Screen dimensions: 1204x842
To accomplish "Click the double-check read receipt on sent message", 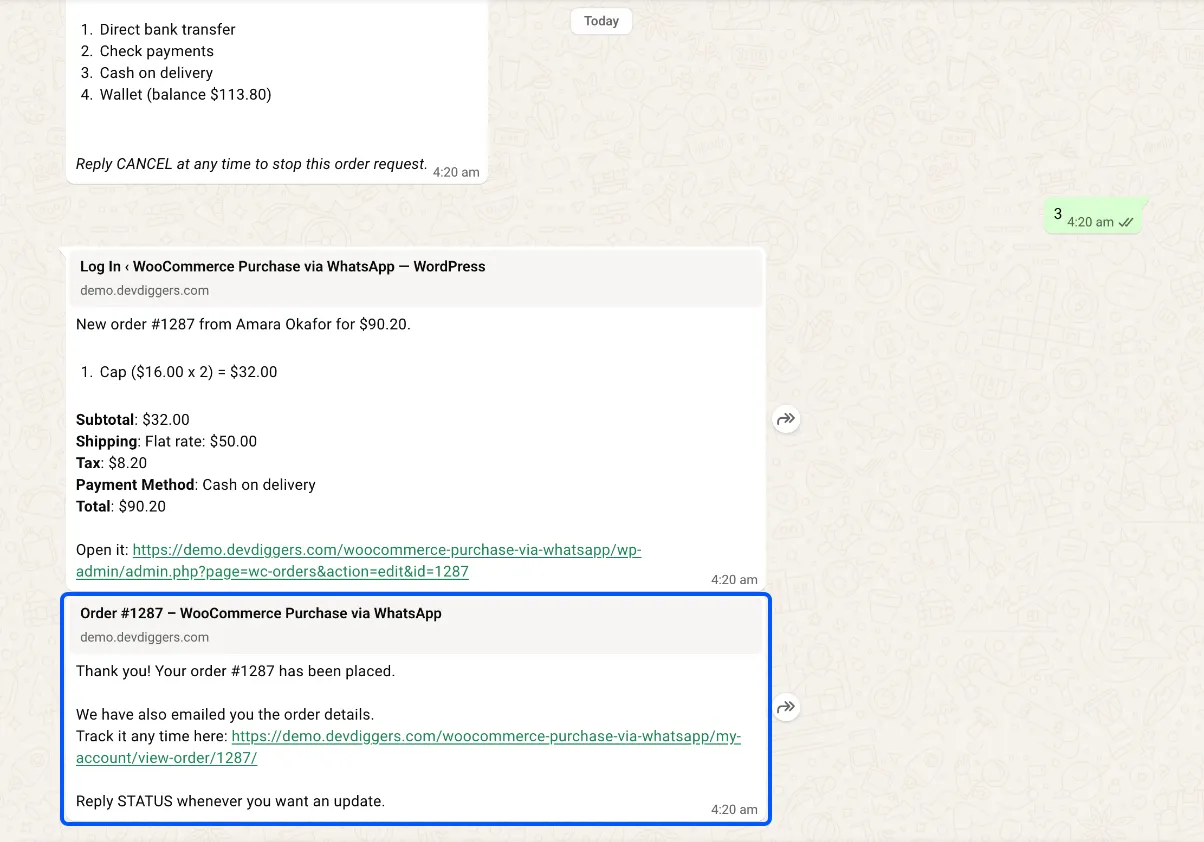I will [1126, 222].
